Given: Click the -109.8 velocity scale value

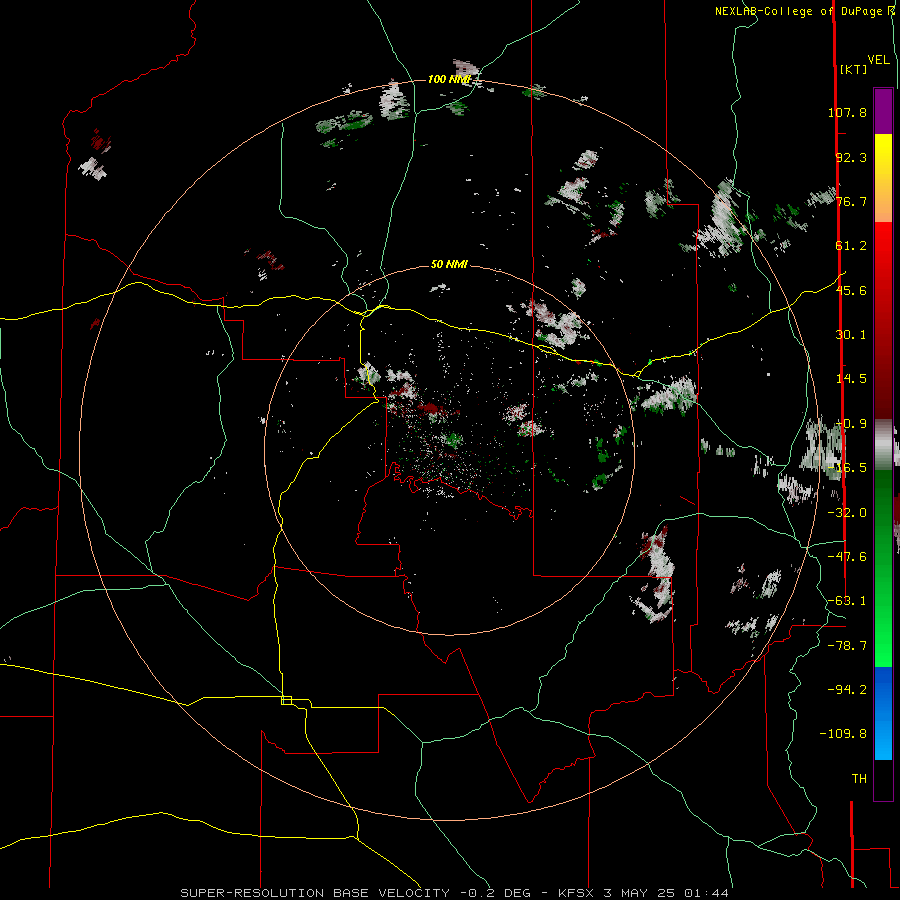Looking at the screenshot, I should 843,734.
